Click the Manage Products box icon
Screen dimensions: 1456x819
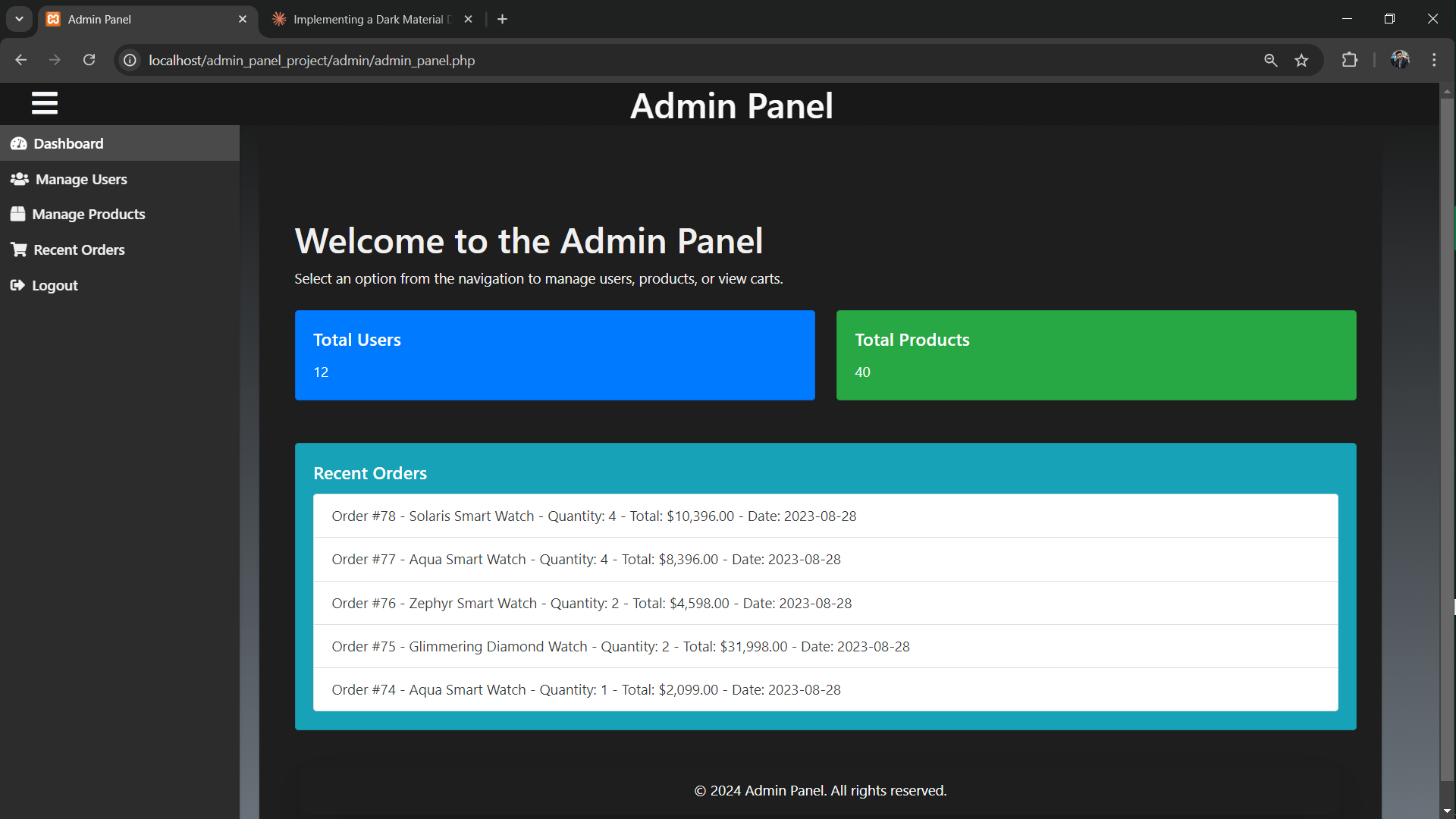coord(18,214)
